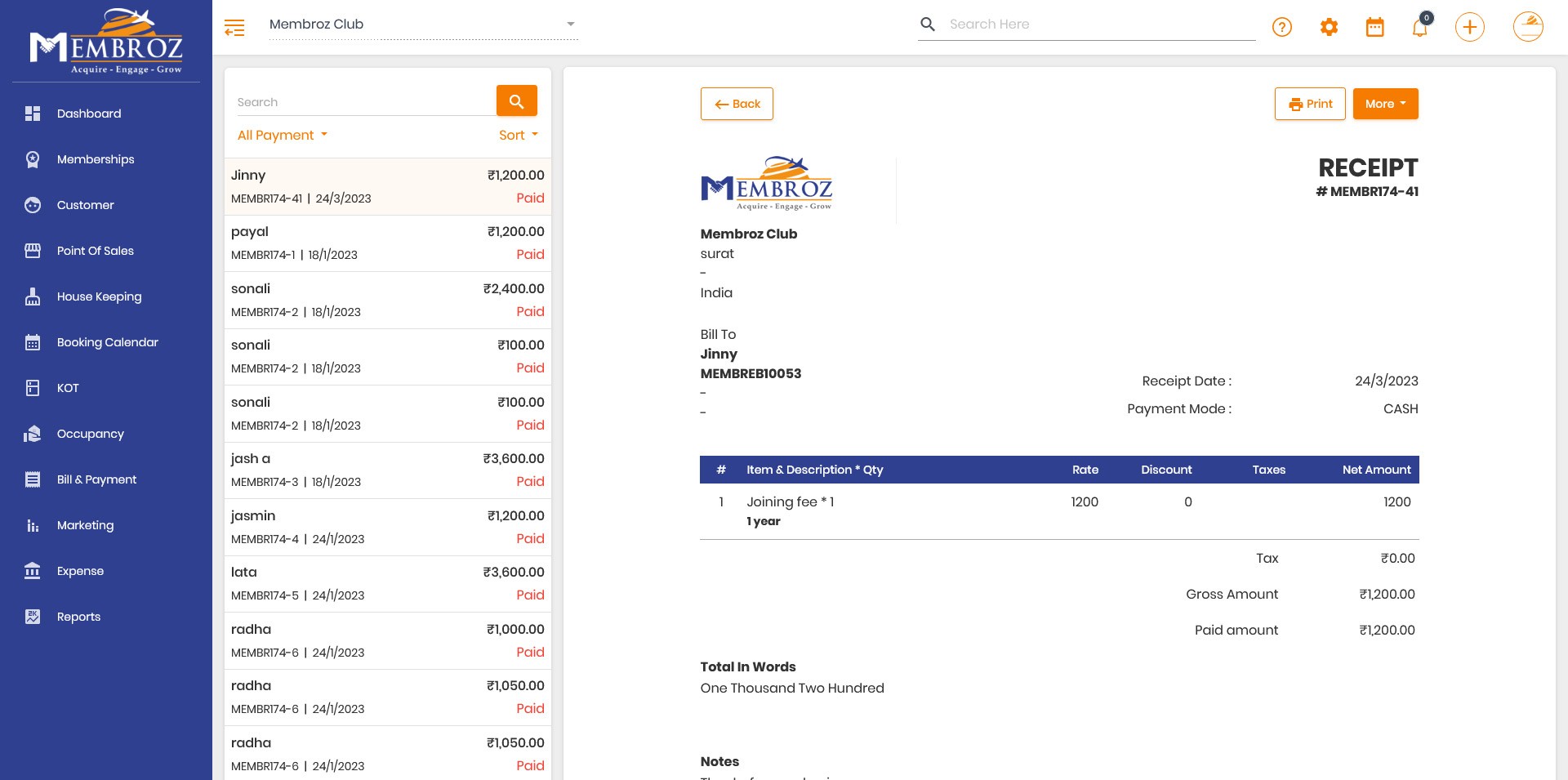Open Customer menu item
Screen dimensions: 1568x780
(x=86, y=205)
